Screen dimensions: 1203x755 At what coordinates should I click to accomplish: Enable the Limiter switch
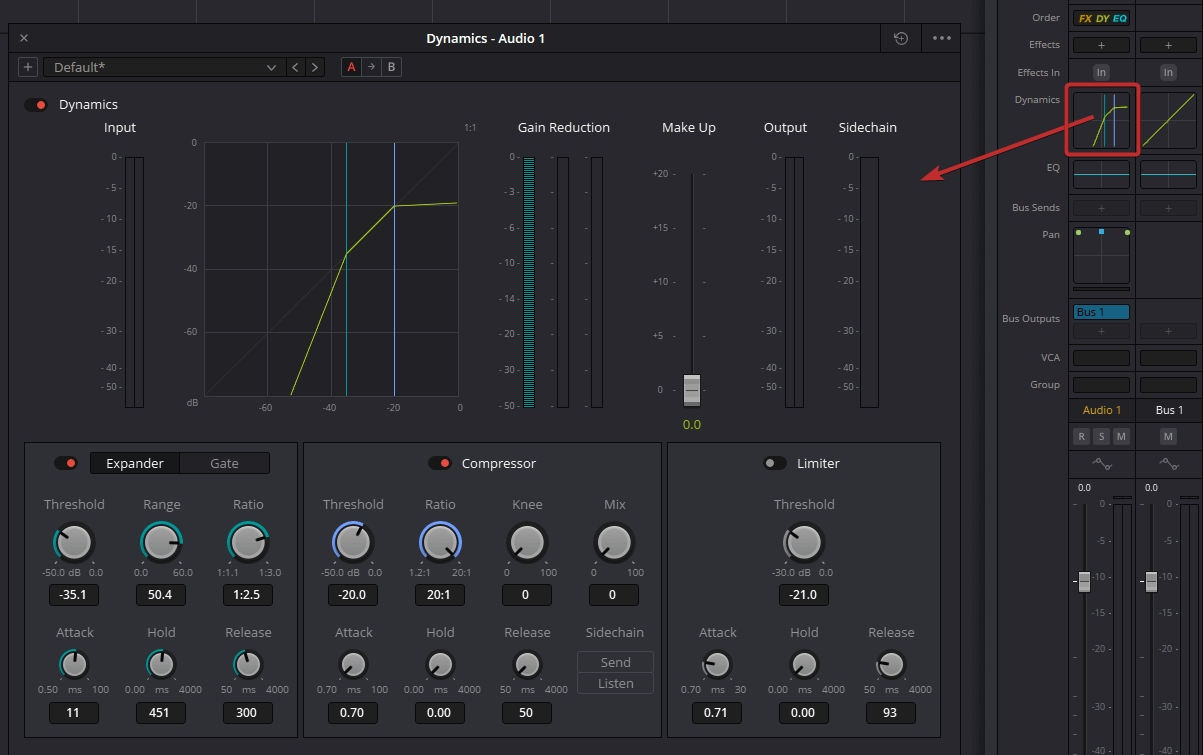click(x=775, y=463)
